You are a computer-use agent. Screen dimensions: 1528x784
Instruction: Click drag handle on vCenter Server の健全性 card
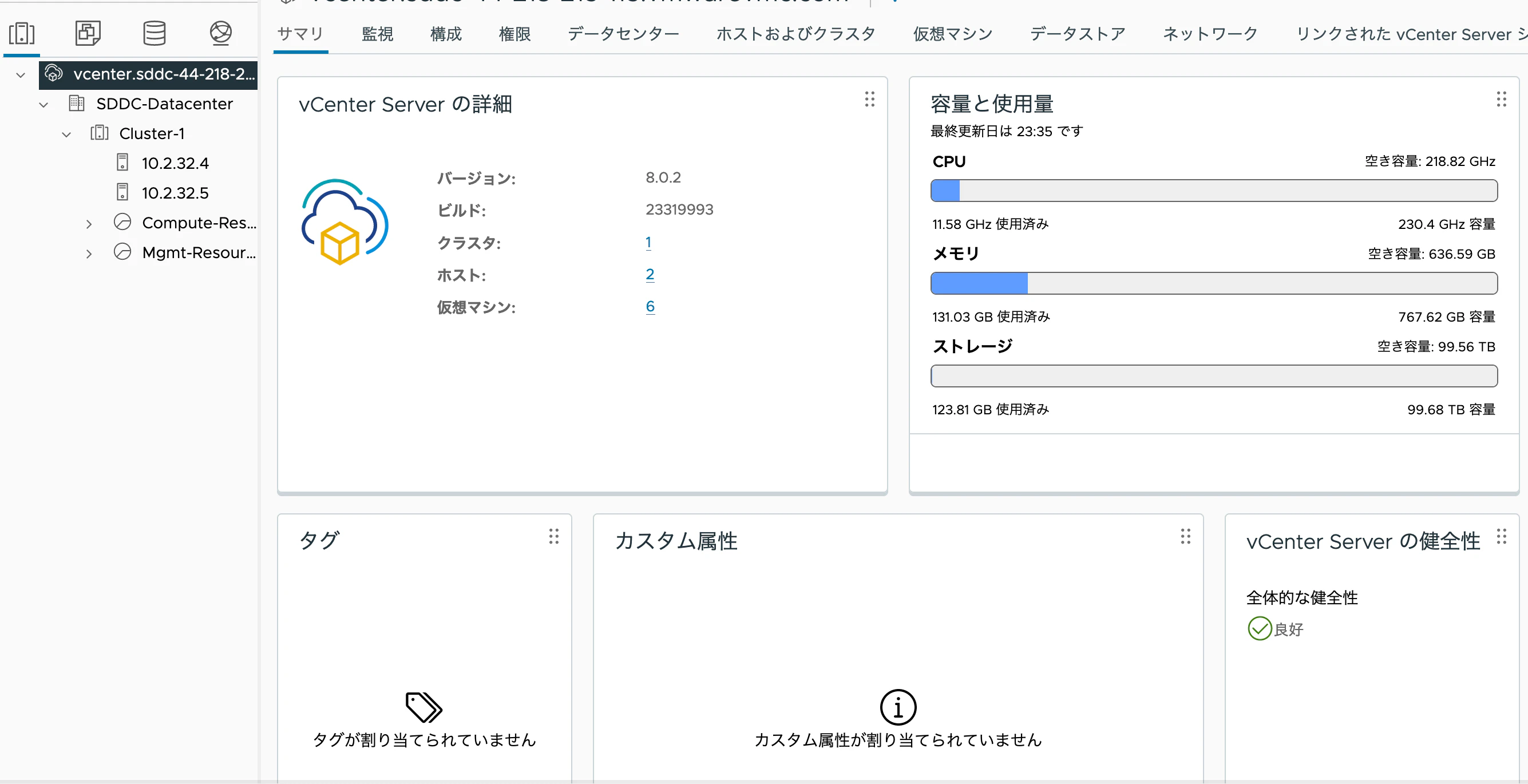(x=1501, y=537)
